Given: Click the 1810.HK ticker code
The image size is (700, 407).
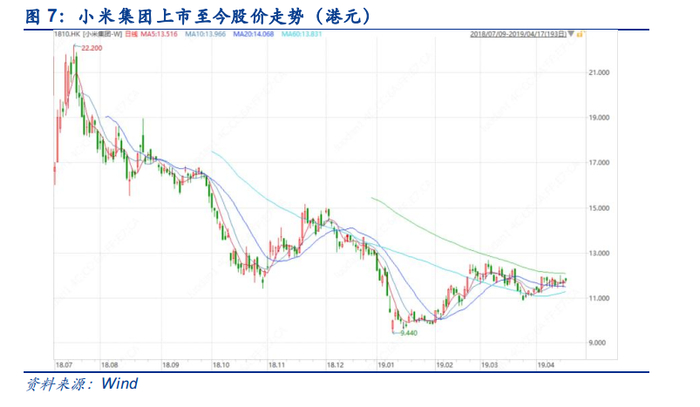Looking at the screenshot, I should click(x=67, y=34).
